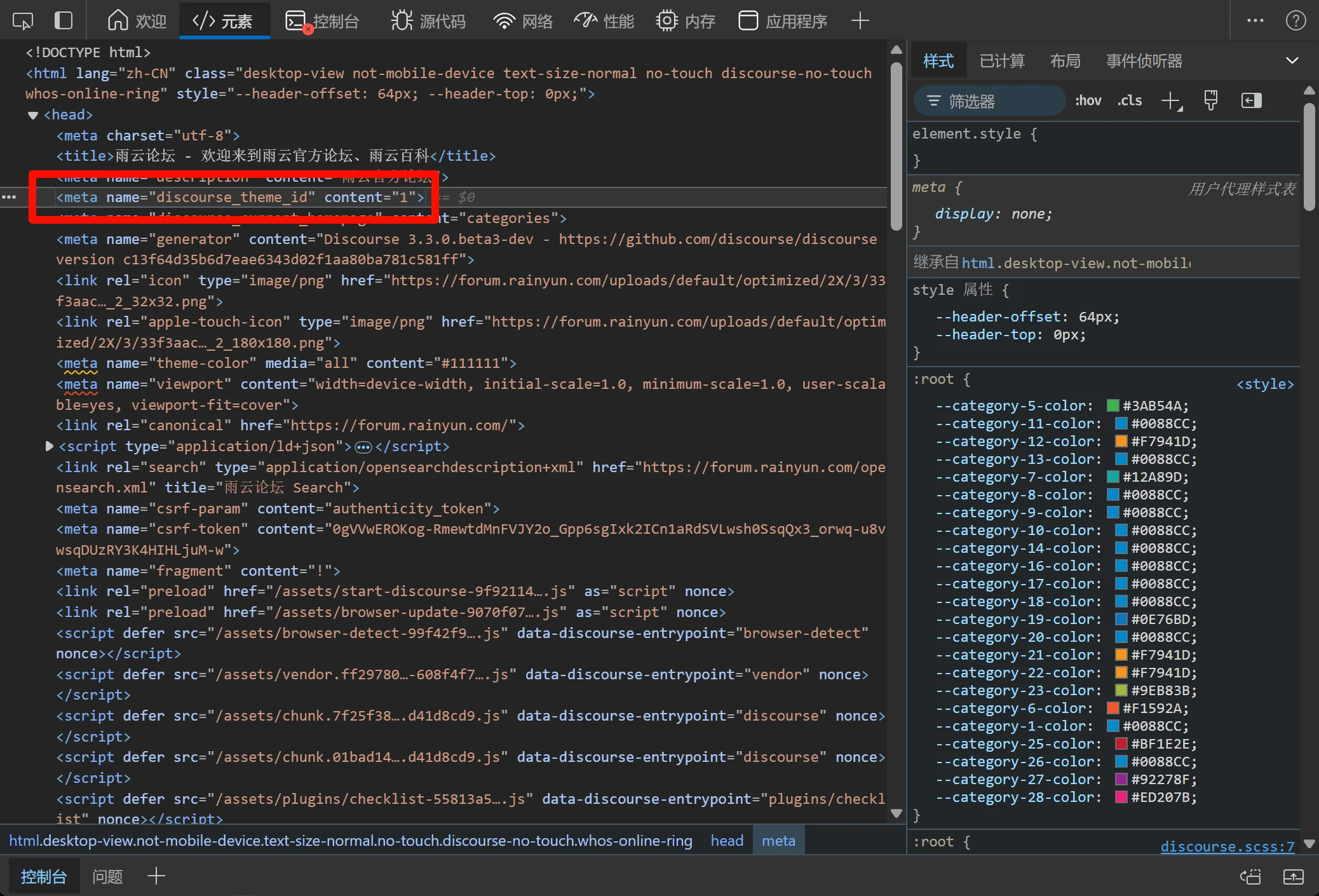1319x896 pixels.
Task: Select head in the breadcrumb bar
Action: click(x=726, y=841)
